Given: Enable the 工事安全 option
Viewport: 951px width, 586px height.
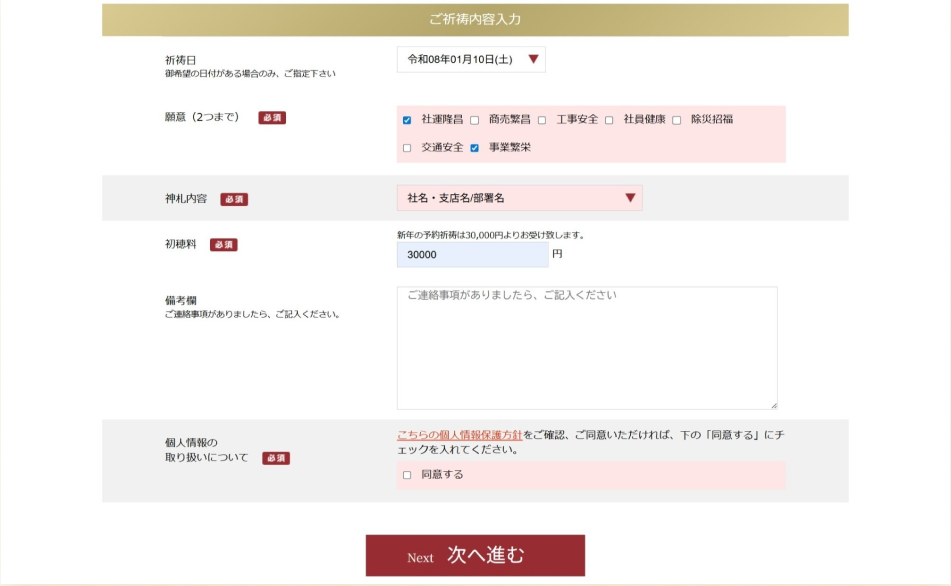Looking at the screenshot, I should pyautogui.click(x=542, y=120).
